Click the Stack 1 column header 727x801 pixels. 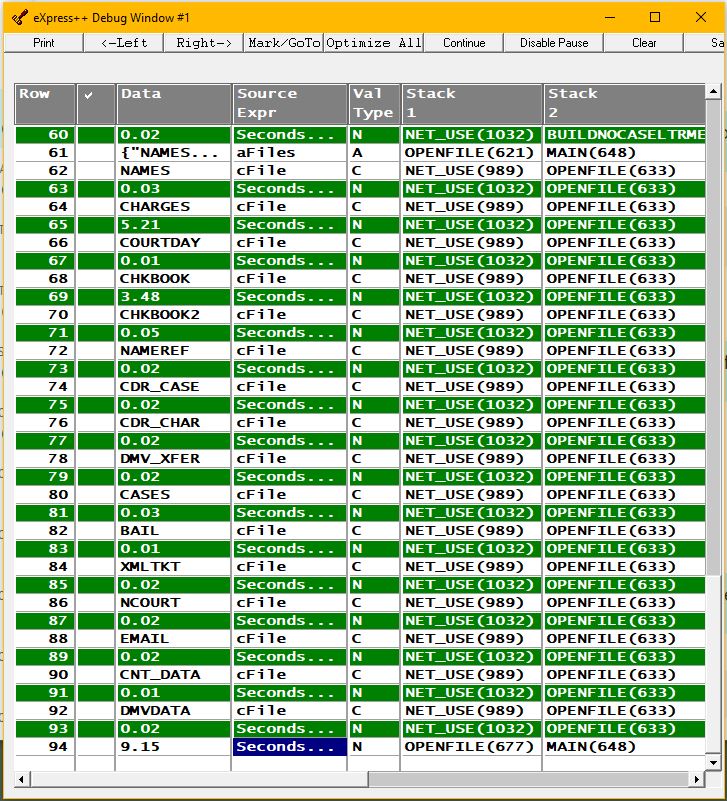472,104
